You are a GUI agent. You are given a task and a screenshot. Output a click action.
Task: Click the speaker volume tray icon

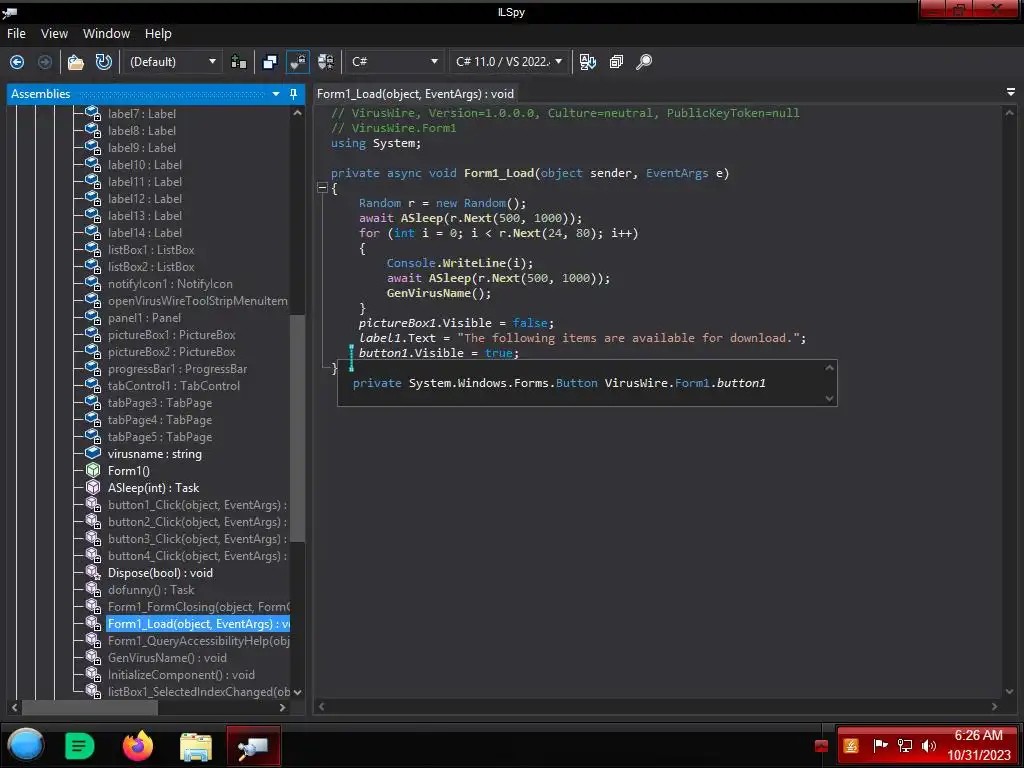[929, 746]
